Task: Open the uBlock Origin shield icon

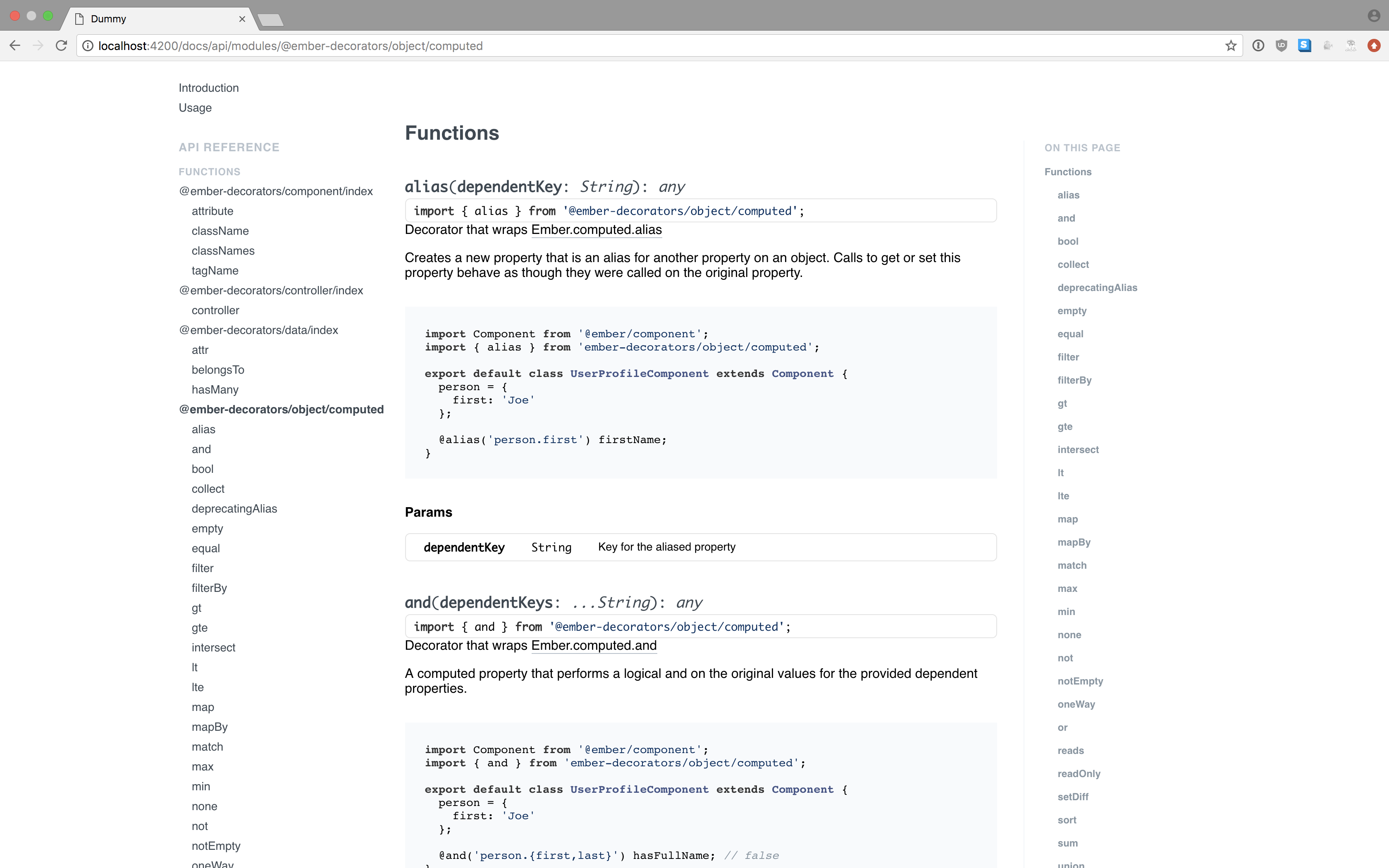Action: pos(1281,46)
